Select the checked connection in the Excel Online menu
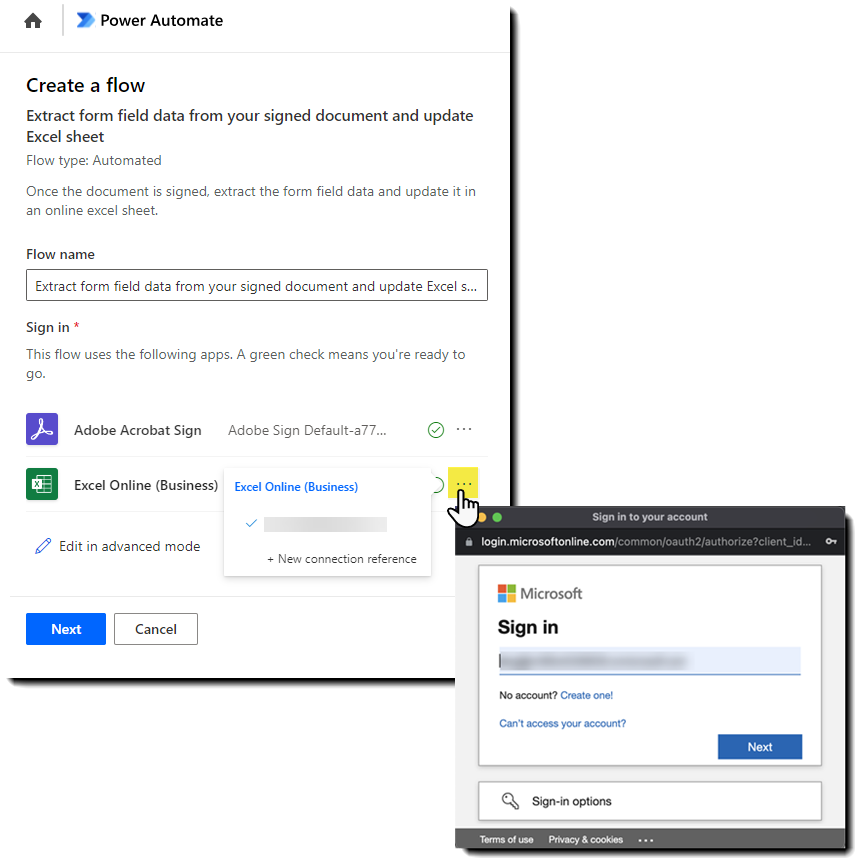This screenshot has height=858, width=855. point(325,524)
